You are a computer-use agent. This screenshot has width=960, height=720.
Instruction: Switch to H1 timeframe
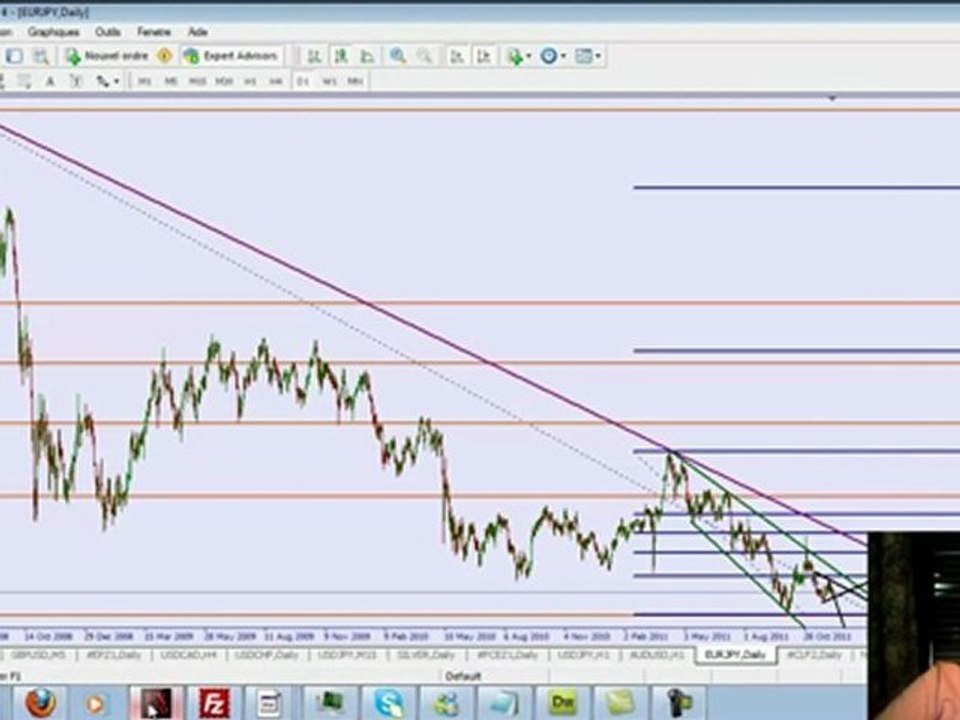[x=250, y=81]
